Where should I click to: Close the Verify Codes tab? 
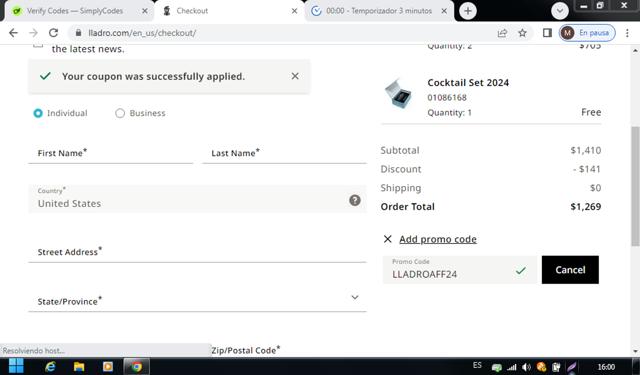[144, 11]
